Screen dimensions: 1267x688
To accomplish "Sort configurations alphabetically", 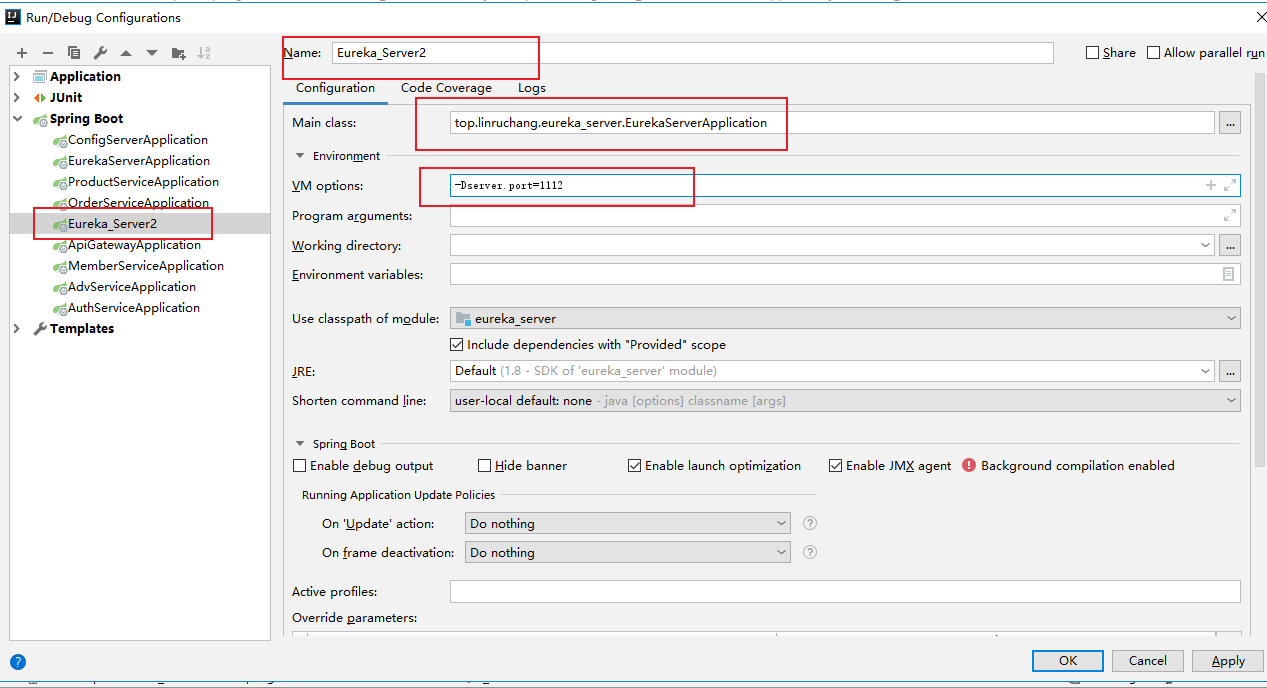I will [x=204, y=53].
